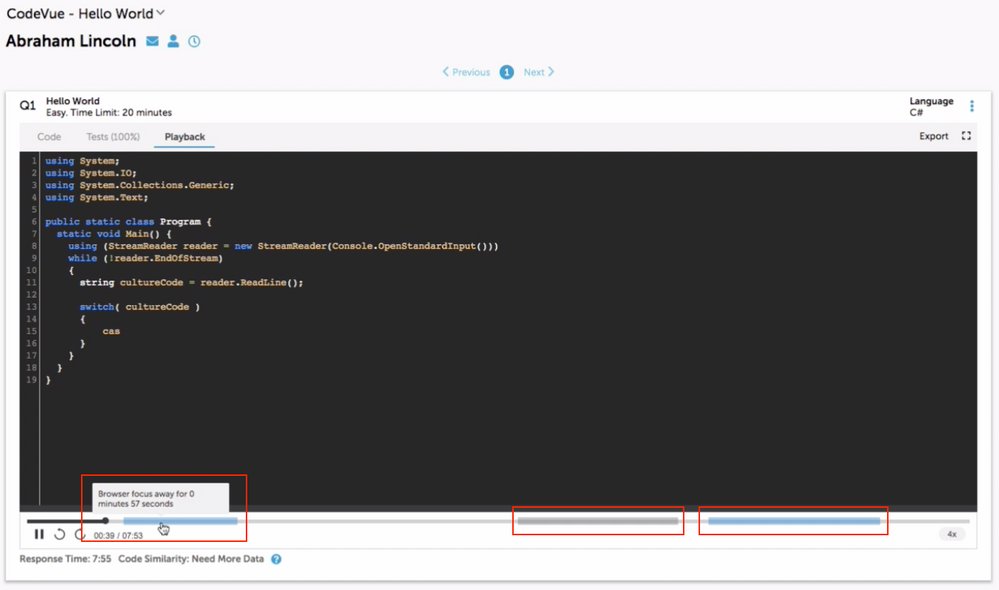This screenshot has width=999, height=590.
Task: Select page 1 in pagination
Action: [x=507, y=72]
